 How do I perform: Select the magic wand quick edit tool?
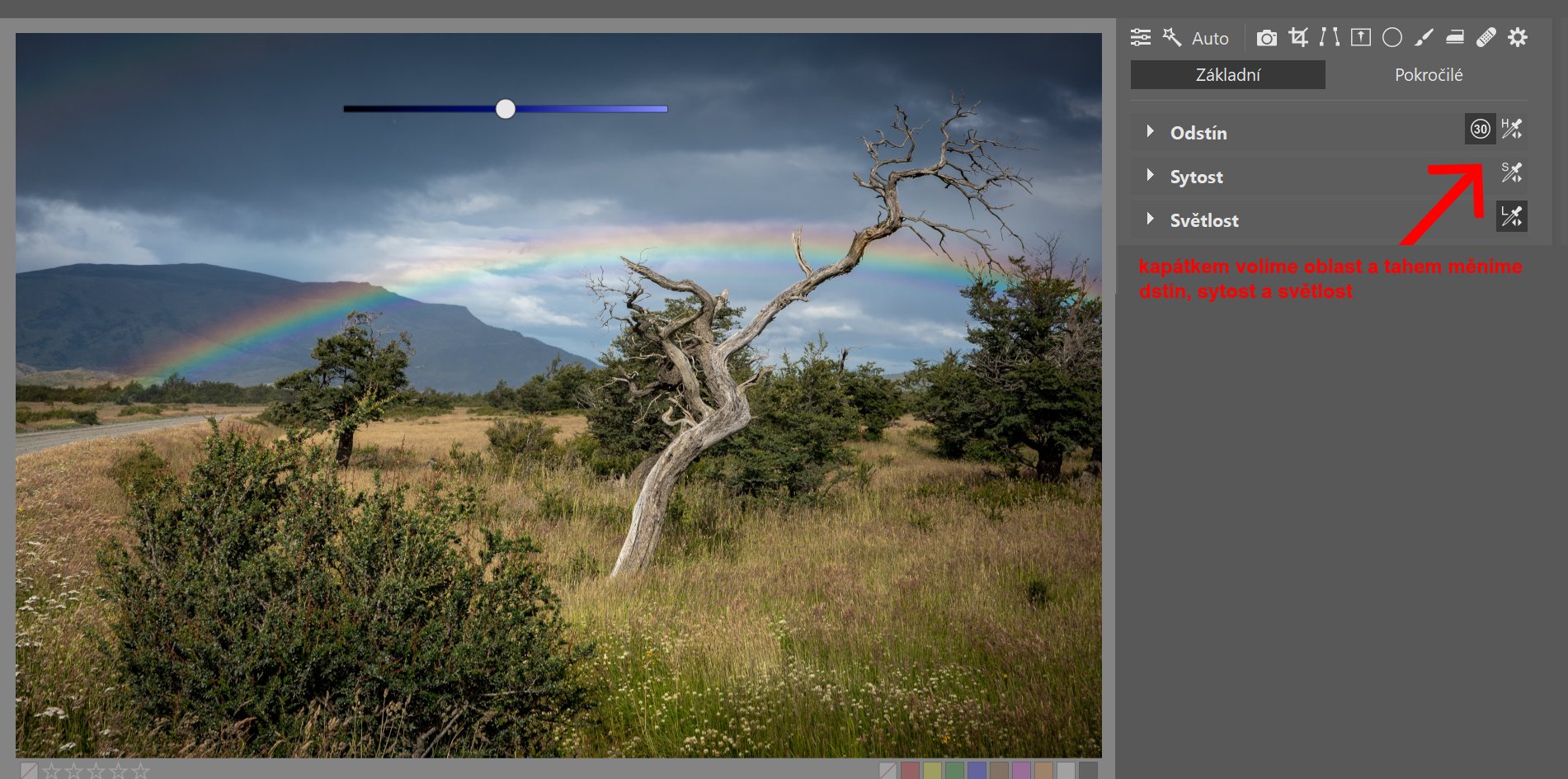pos(1172,37)
